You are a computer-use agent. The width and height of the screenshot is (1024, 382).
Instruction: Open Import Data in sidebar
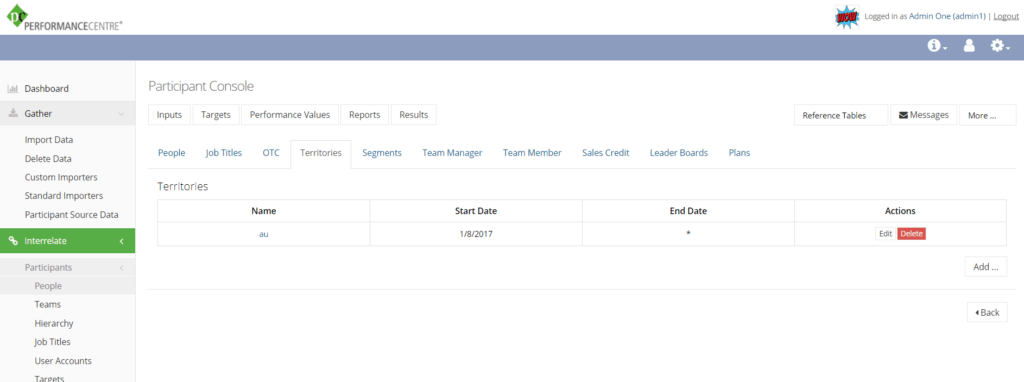click(x=49, y=140)
